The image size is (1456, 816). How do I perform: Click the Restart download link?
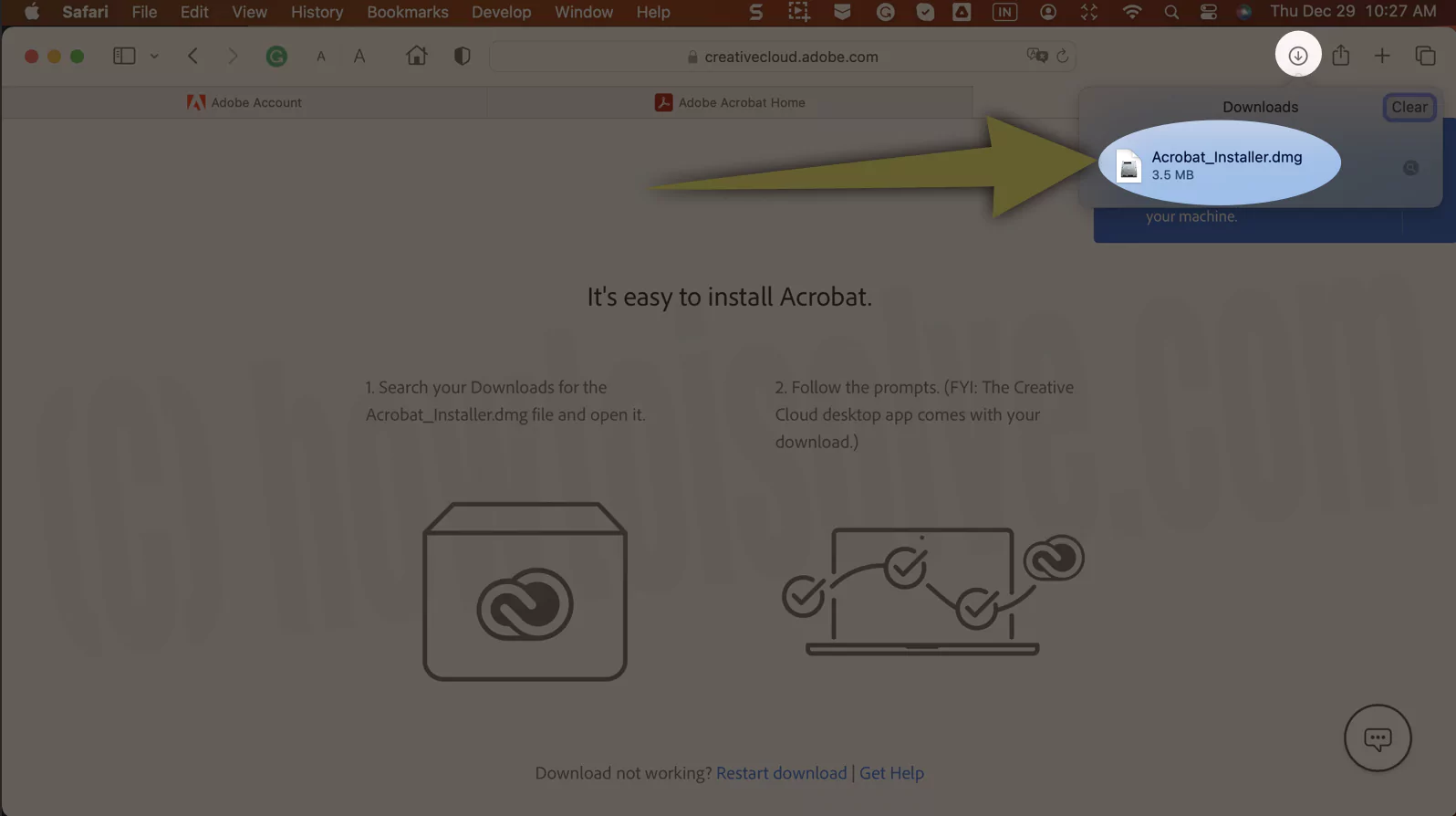[x=781, y=773]
